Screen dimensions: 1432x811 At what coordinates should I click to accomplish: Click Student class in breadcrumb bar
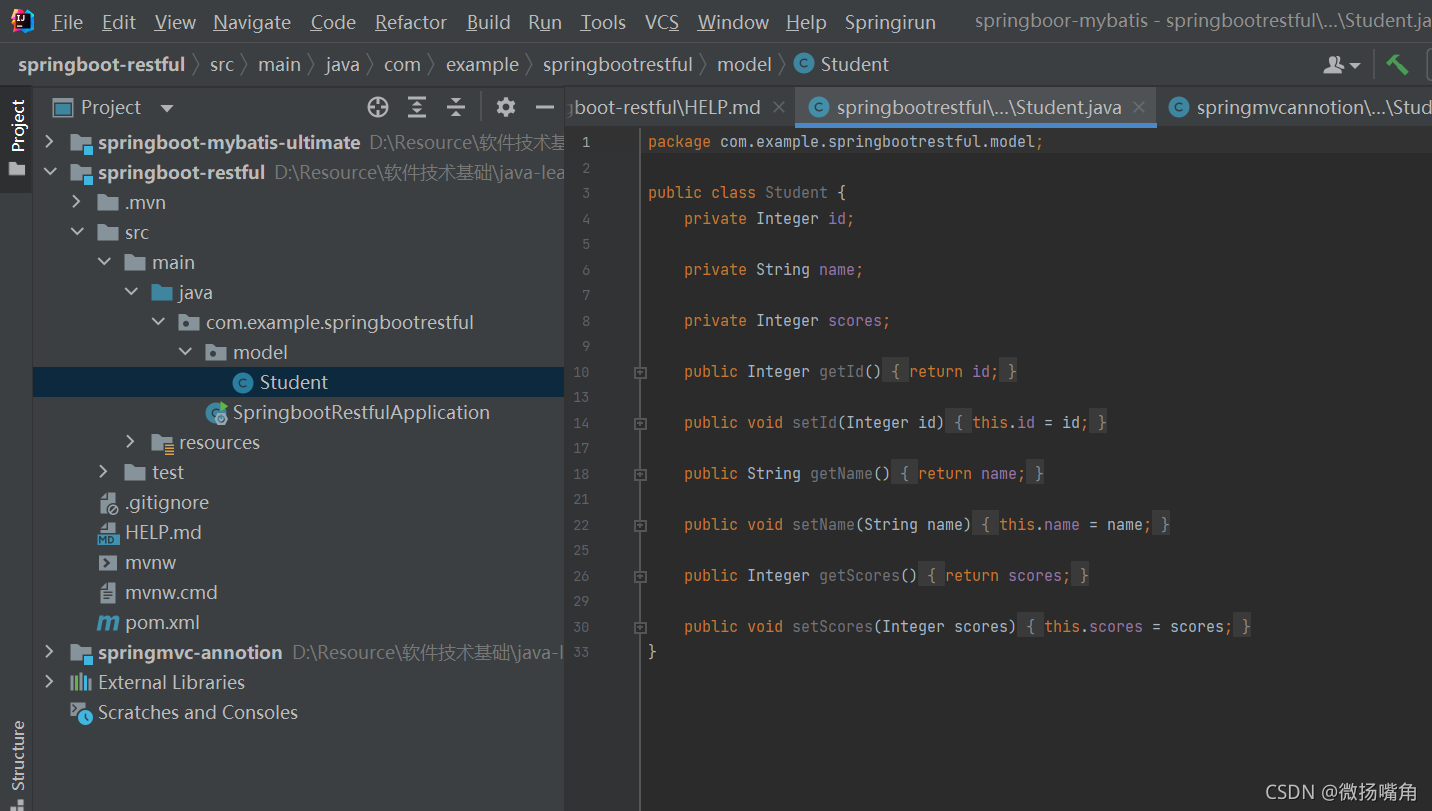pyautogui.click(x=842, y=64)
